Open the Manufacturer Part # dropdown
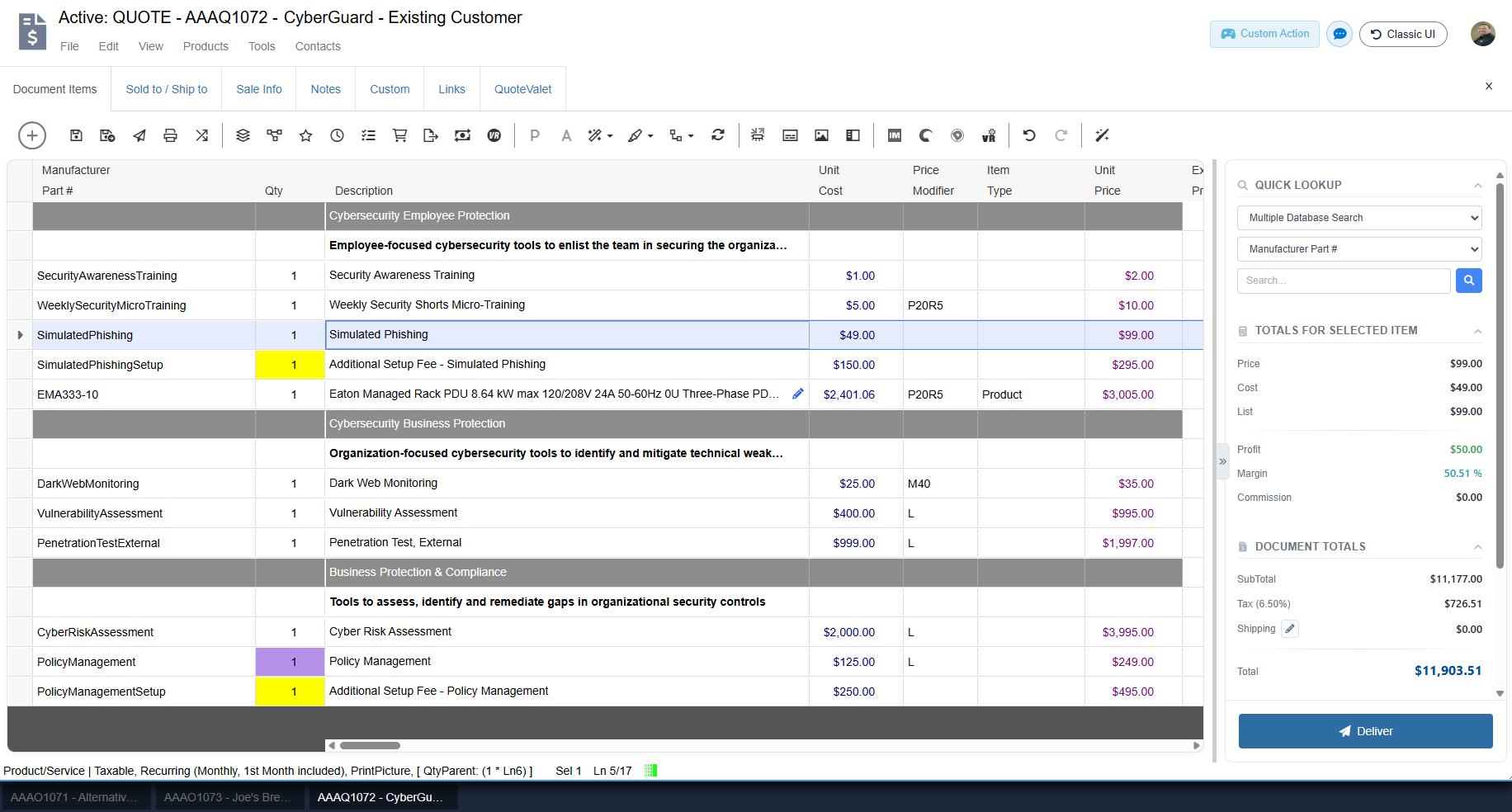 (x=1359, y=249)
